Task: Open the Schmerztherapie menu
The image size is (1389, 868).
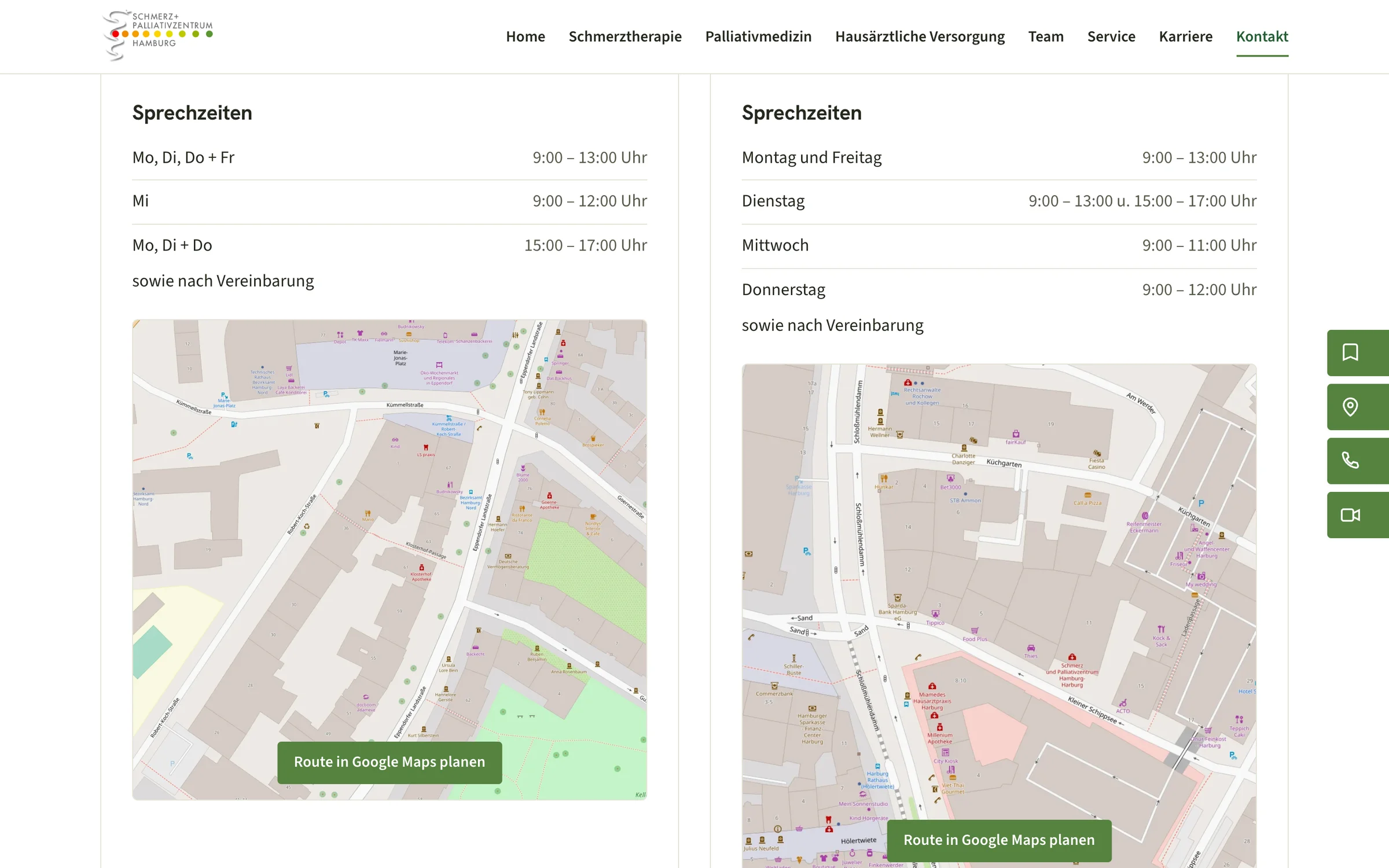Action: [x=625, y=36]
